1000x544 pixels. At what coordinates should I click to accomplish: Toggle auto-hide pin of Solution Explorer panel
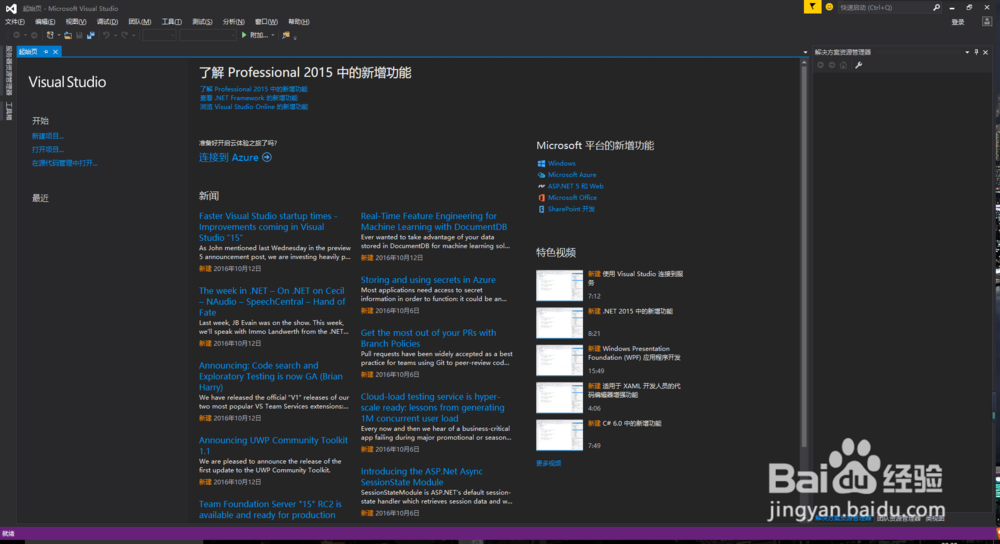[x=976, y=52]
